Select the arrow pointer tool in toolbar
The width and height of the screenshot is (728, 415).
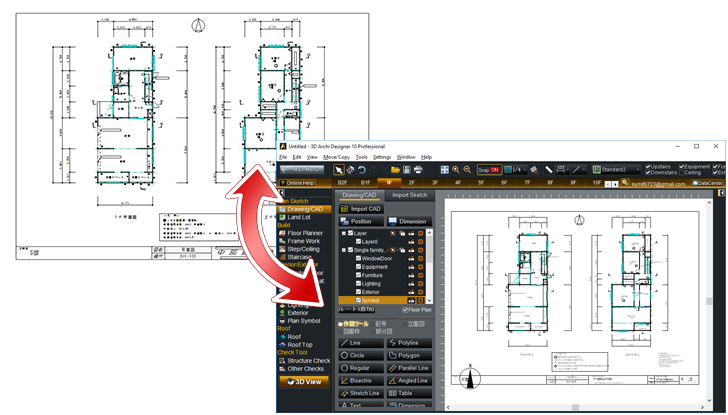tap(339, 170)
